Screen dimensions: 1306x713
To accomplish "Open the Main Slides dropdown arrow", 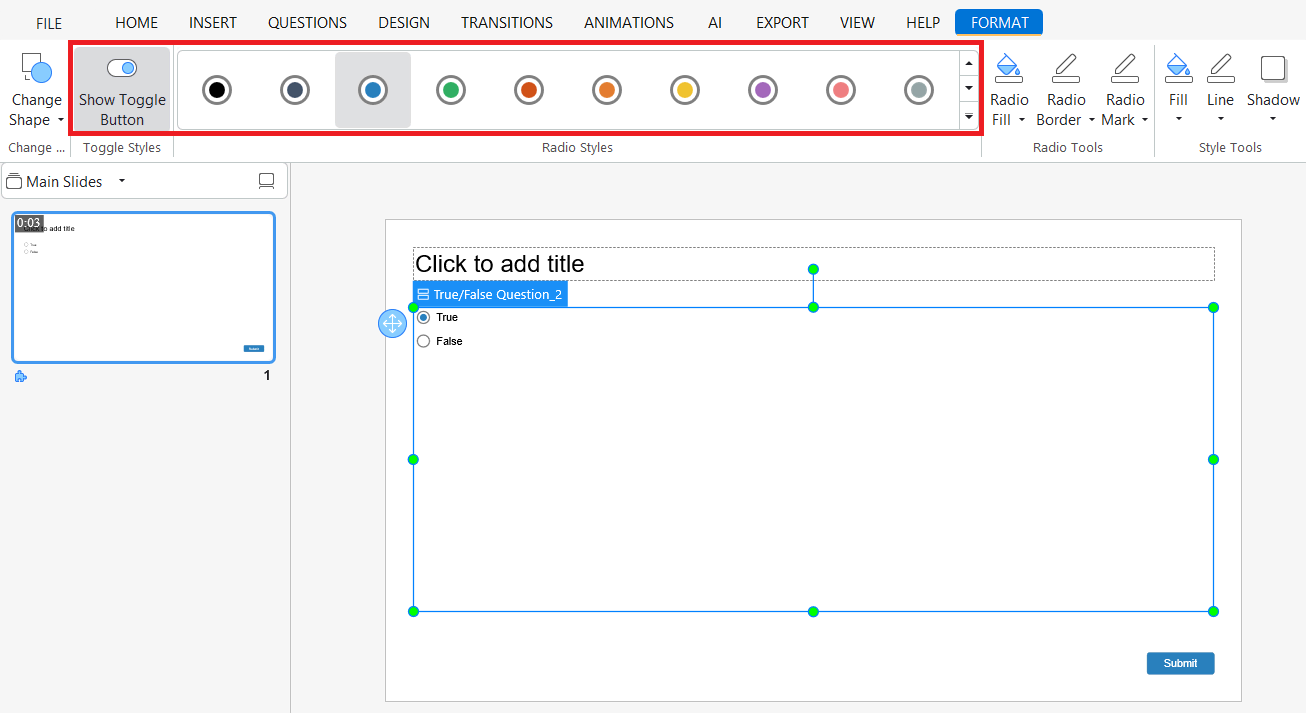I will 122,181.
